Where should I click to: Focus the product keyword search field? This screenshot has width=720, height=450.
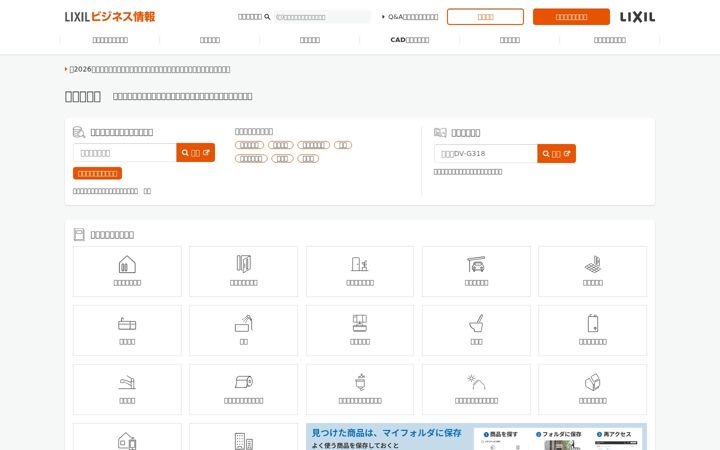pyautogui.click(x=124, y=153)
